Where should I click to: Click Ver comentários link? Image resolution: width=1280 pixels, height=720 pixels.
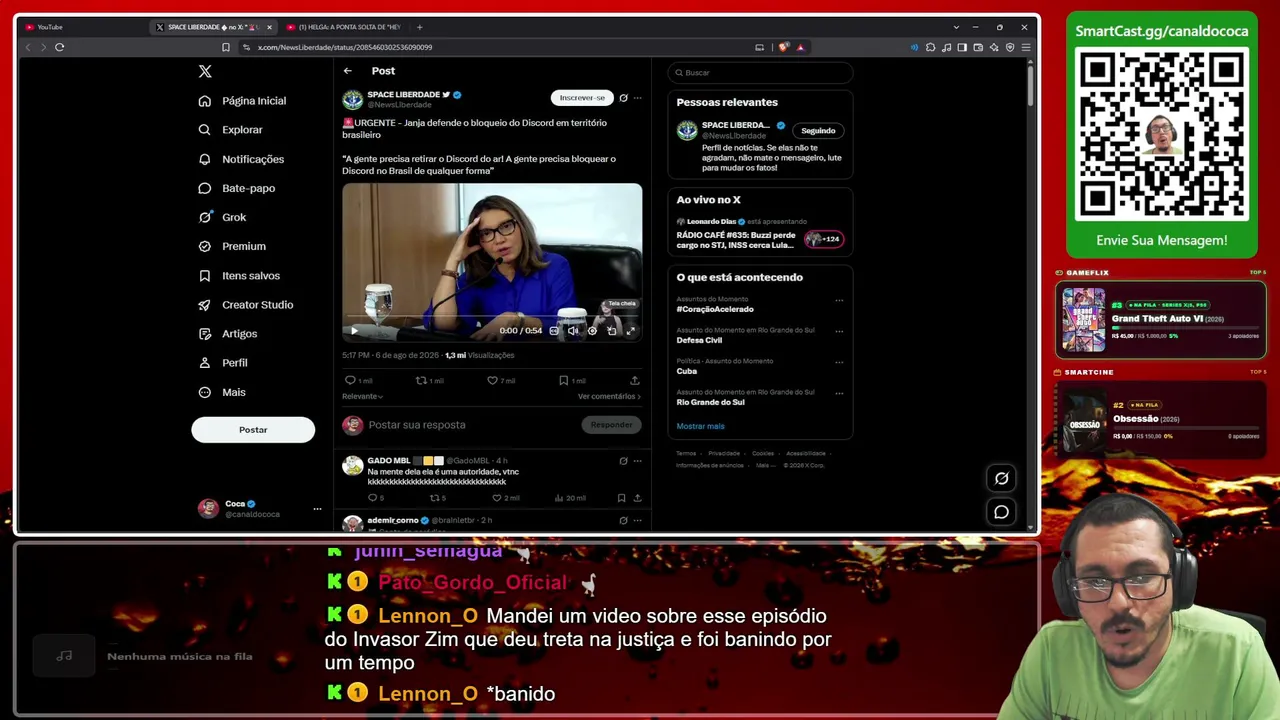609,397
